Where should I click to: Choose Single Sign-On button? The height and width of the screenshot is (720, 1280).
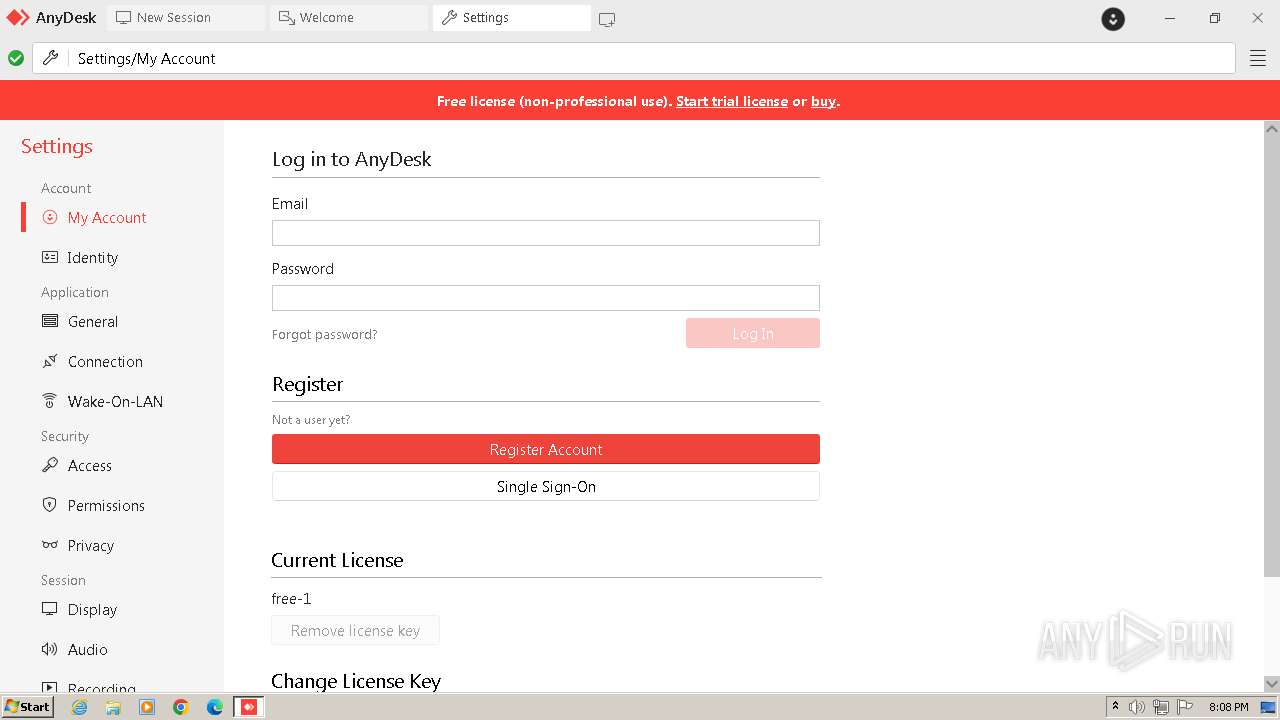click(546, 486)
